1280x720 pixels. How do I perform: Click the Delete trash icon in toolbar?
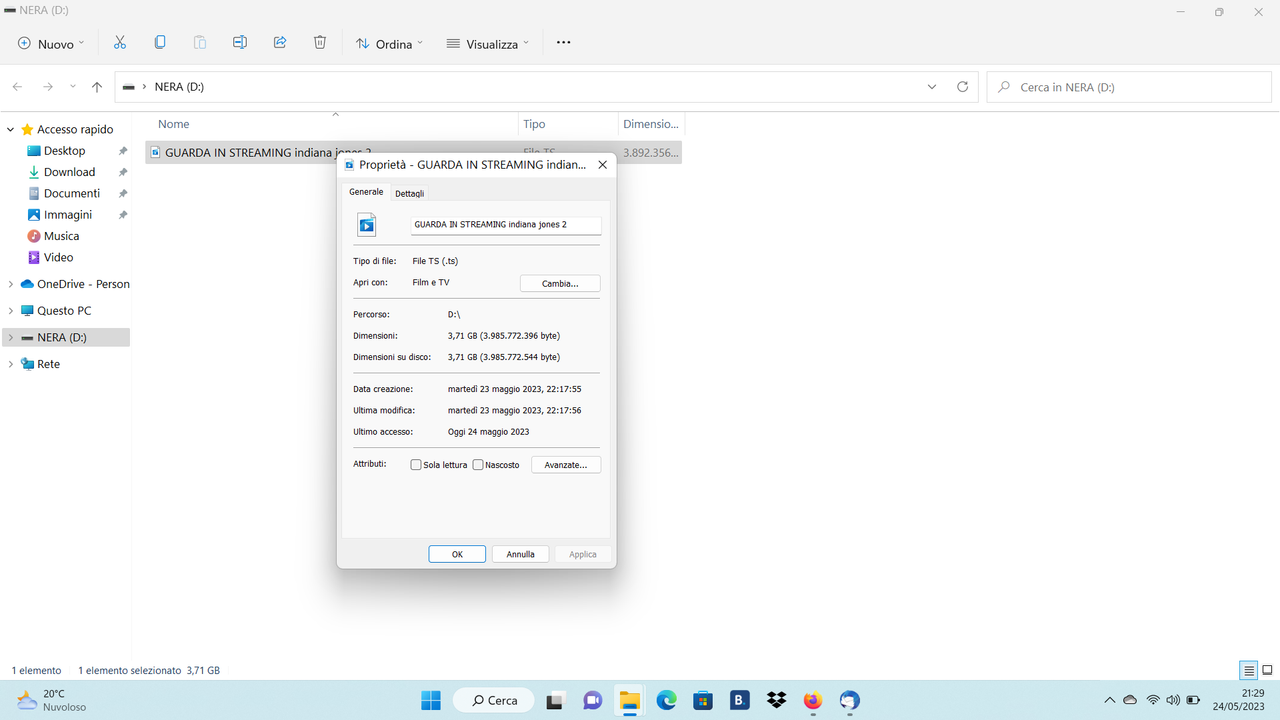click(320, 43)
